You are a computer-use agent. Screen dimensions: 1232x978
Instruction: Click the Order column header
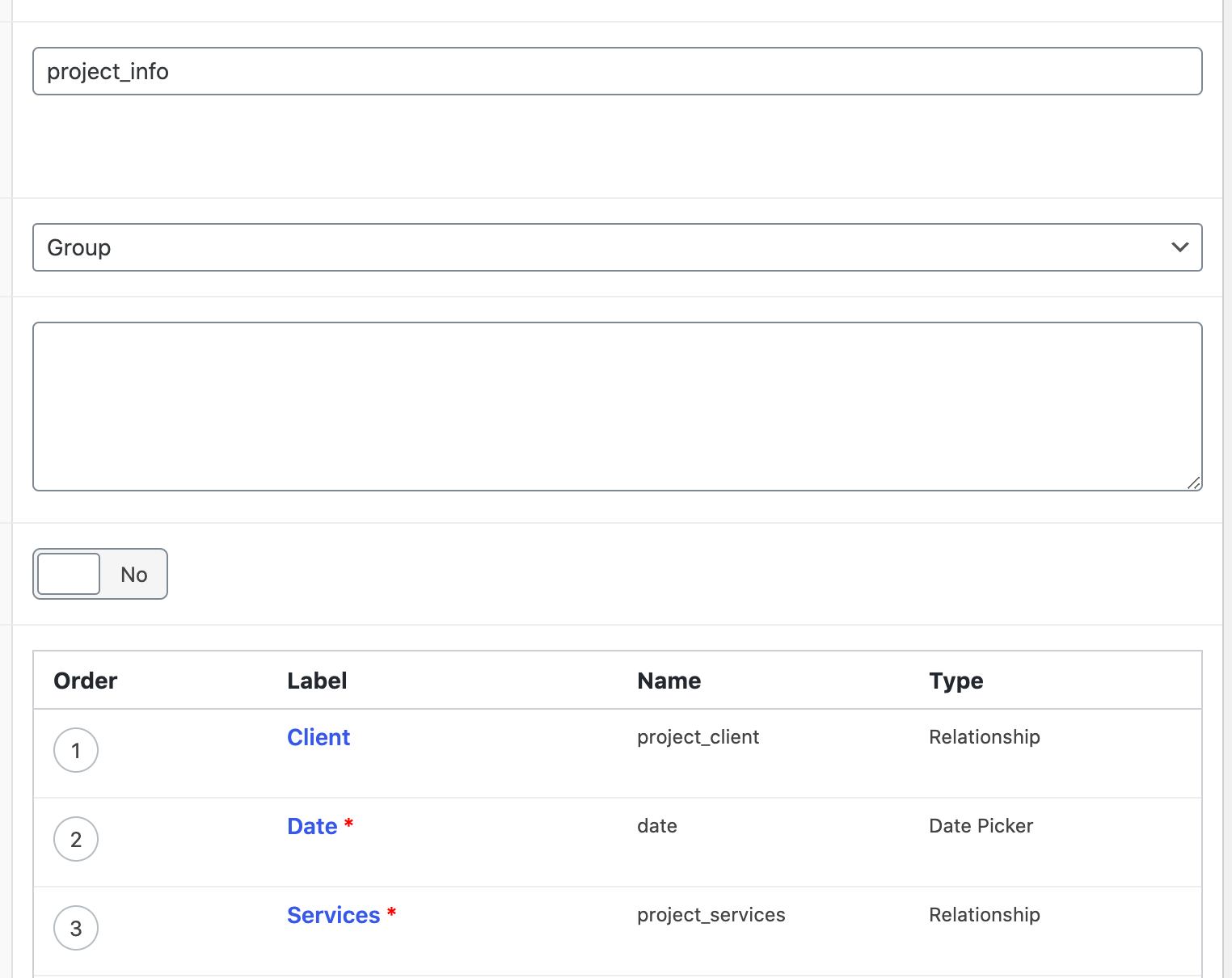point(86,681)
